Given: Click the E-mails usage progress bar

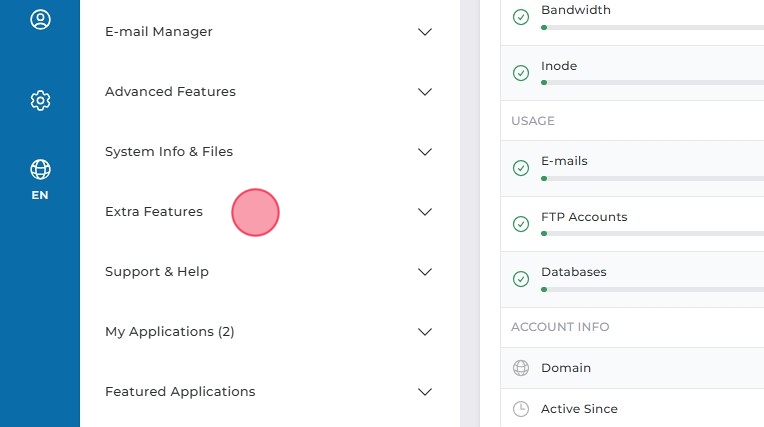Looking at the screenshot, I should tap(652, 178).
